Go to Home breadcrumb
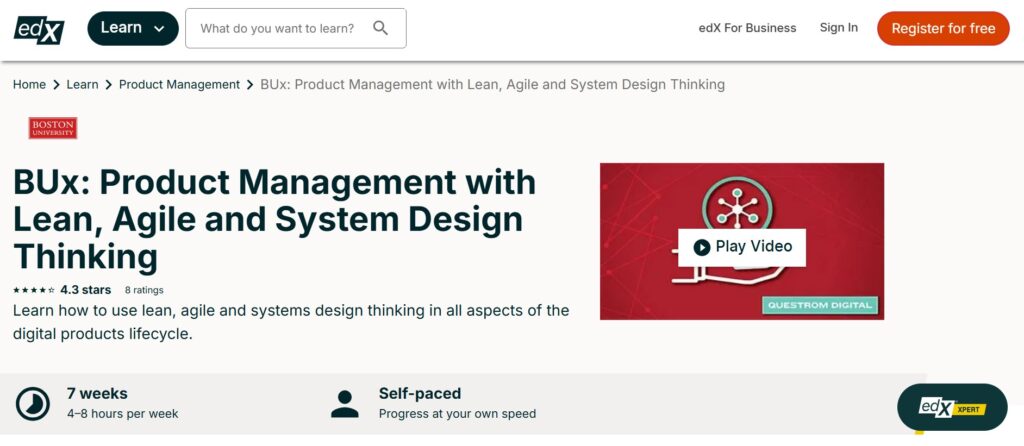The height and width of the screenshot is (446, 1024). click(x=29, y=84)
